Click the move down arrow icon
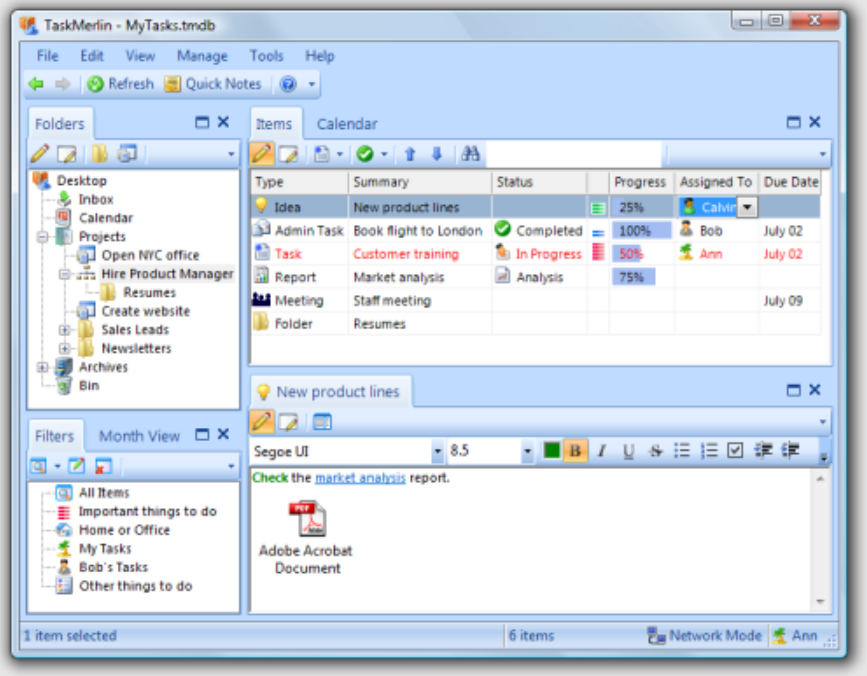 click(436, 154)
